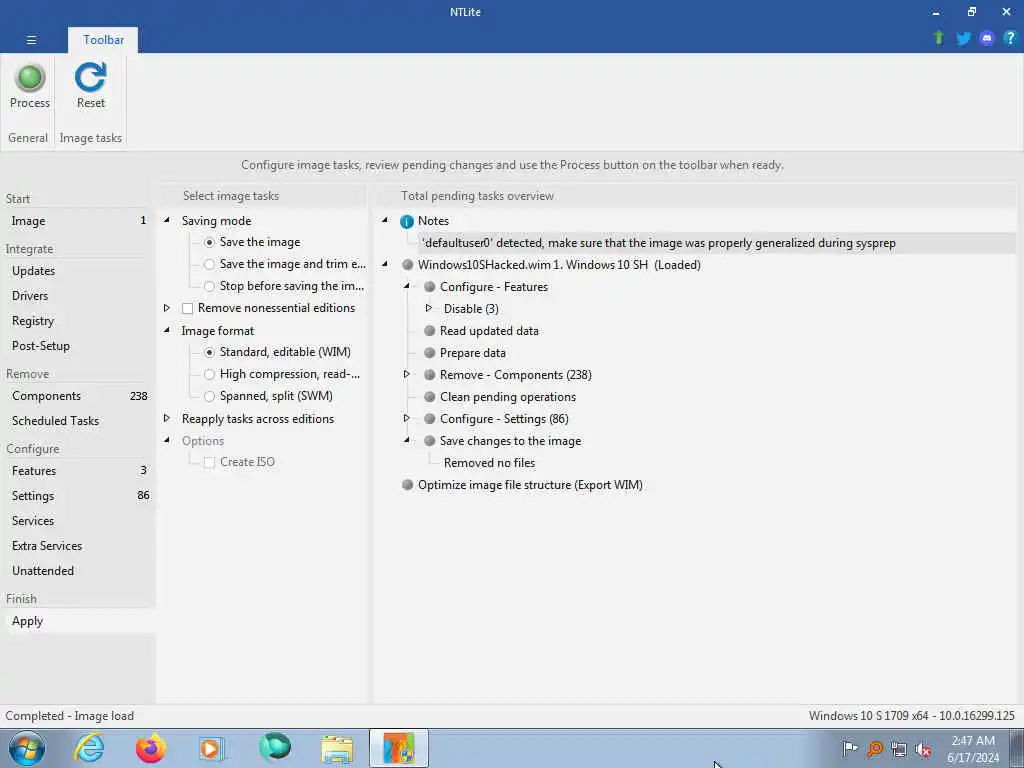The image size is (1024, 768).
Task: Open the Image page in sidebar
Action: 78,221
